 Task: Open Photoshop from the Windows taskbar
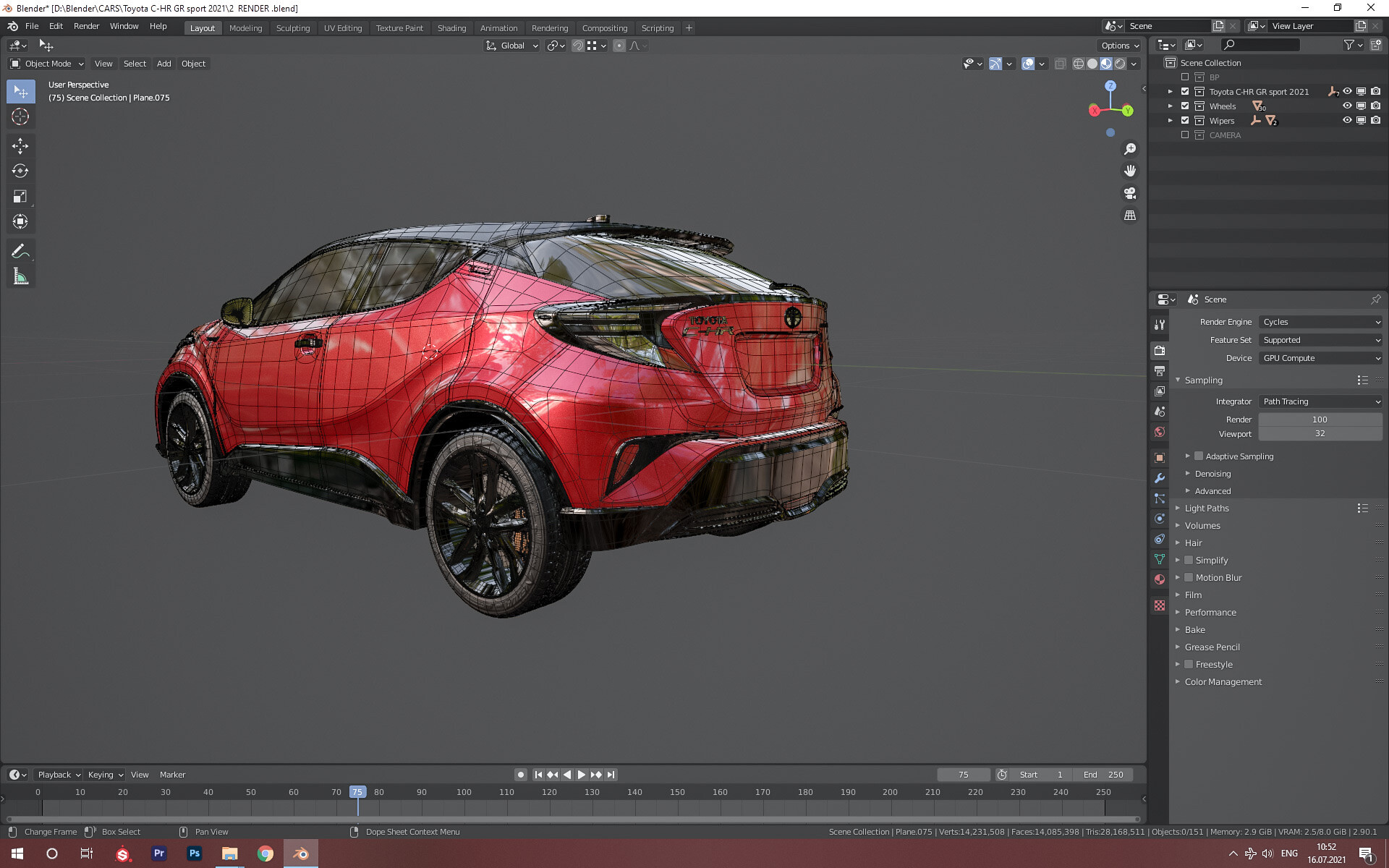[194, 854]
